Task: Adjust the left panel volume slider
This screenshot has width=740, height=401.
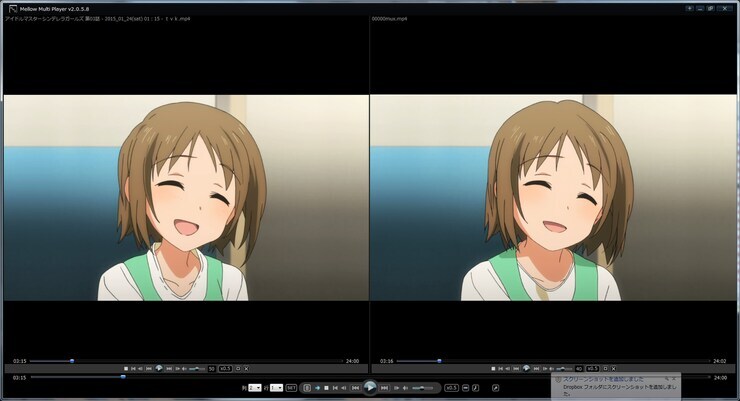Action: 197,368
